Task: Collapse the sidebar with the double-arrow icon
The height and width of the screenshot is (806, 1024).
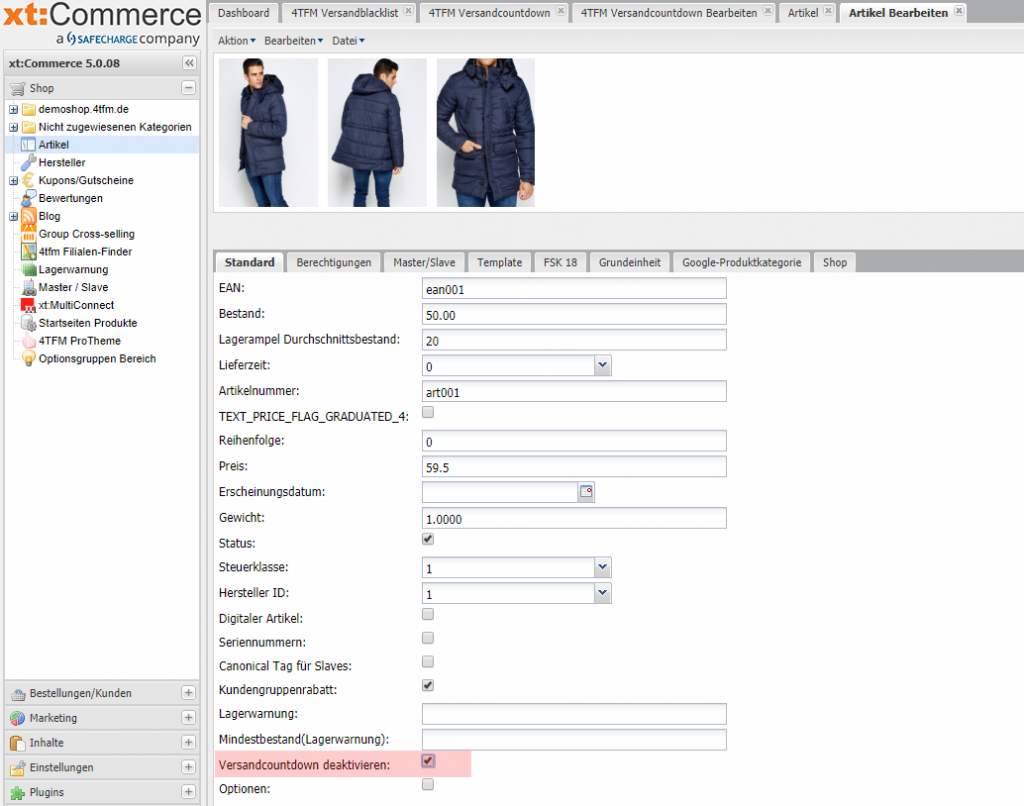Action: coord(189,63)
